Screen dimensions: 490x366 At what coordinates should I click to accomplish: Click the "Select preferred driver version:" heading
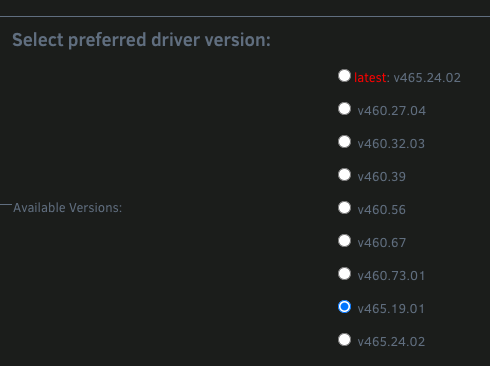pos(141,40)
